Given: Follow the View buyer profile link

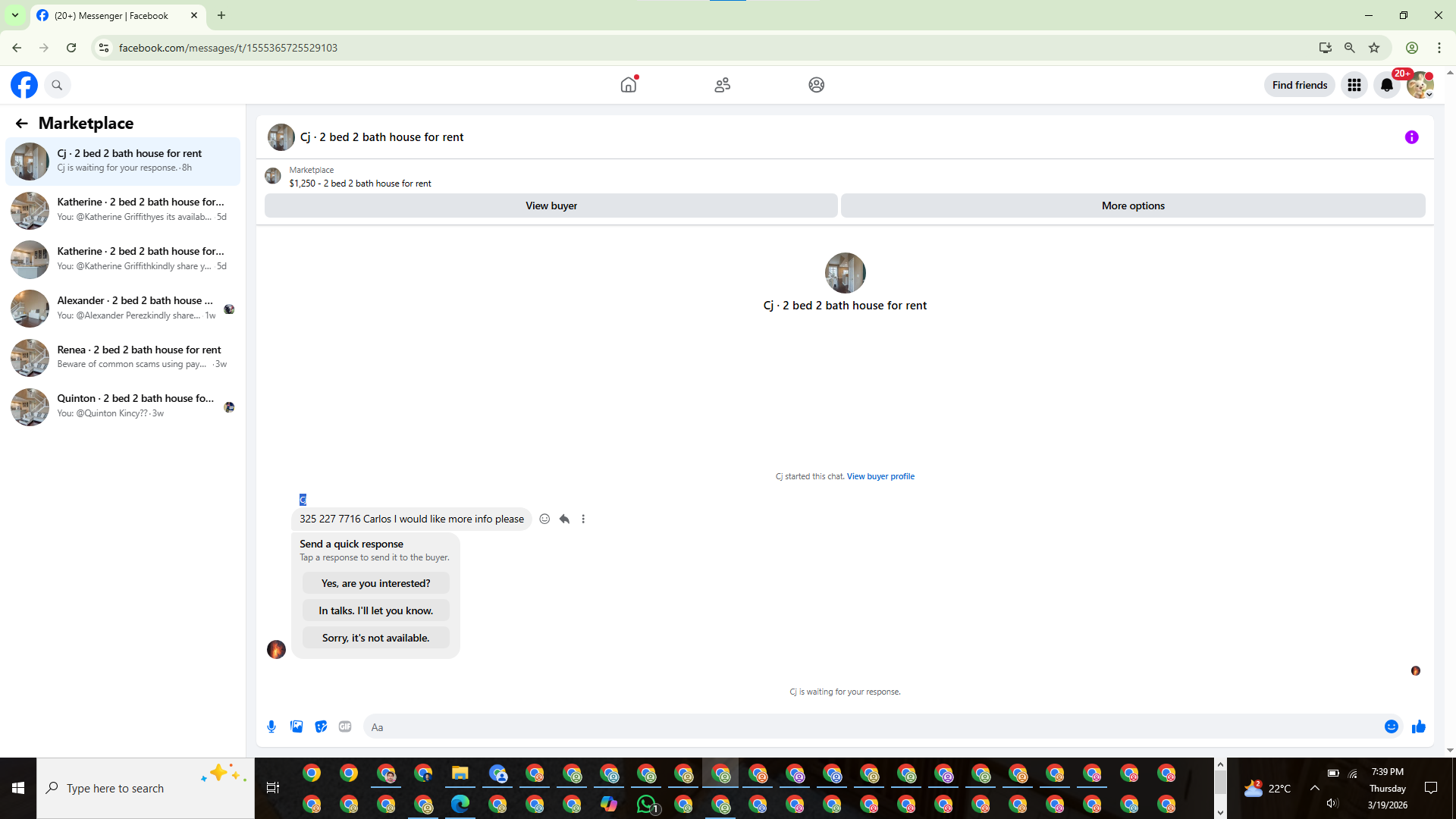Looking at the screenshot, I should point(880,476).
